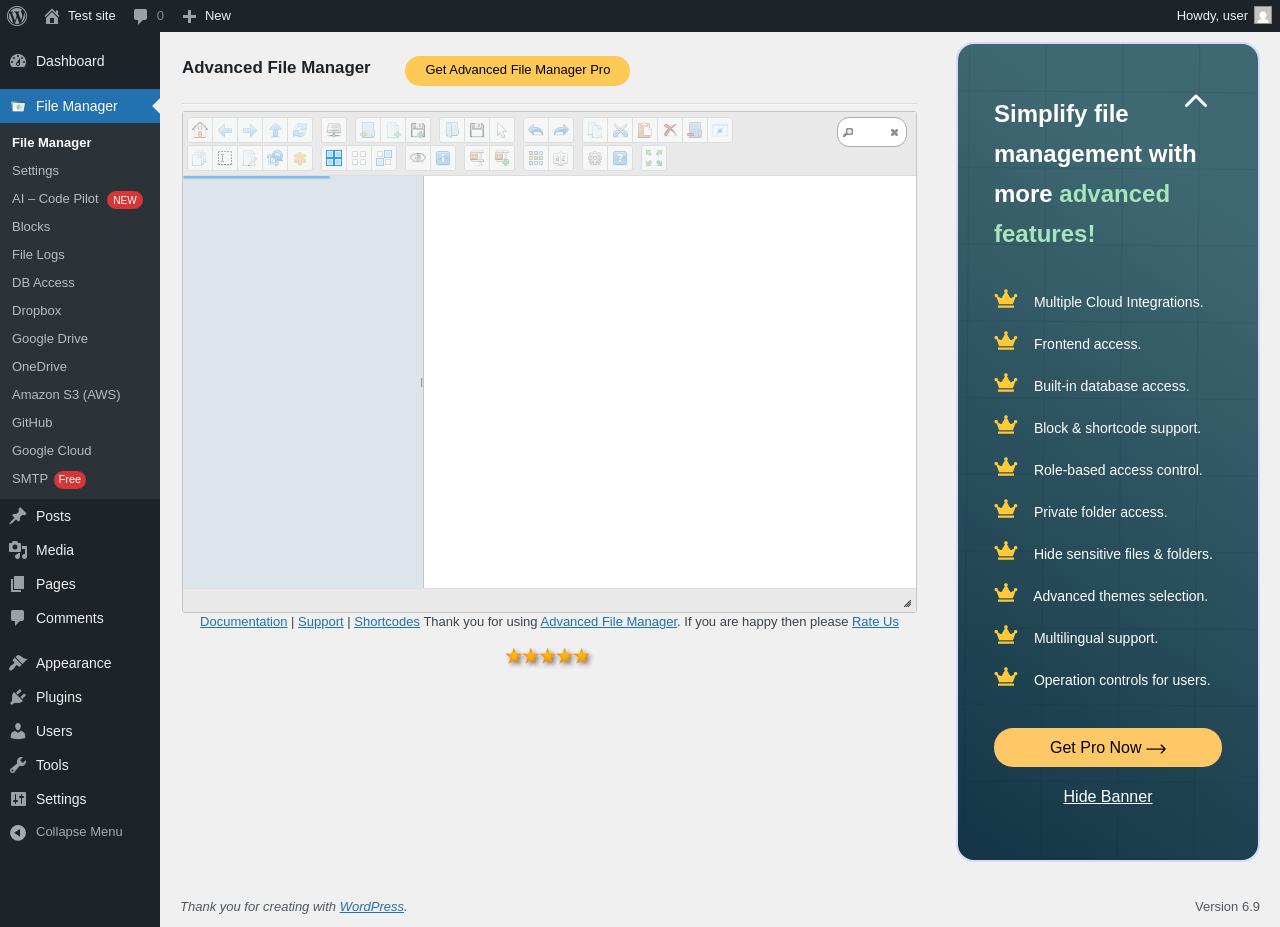Image resolution: width=1280 pixels, height=927 pixels.
Task: Click the rename toolbar icon
Action: (x=225, y=158)
